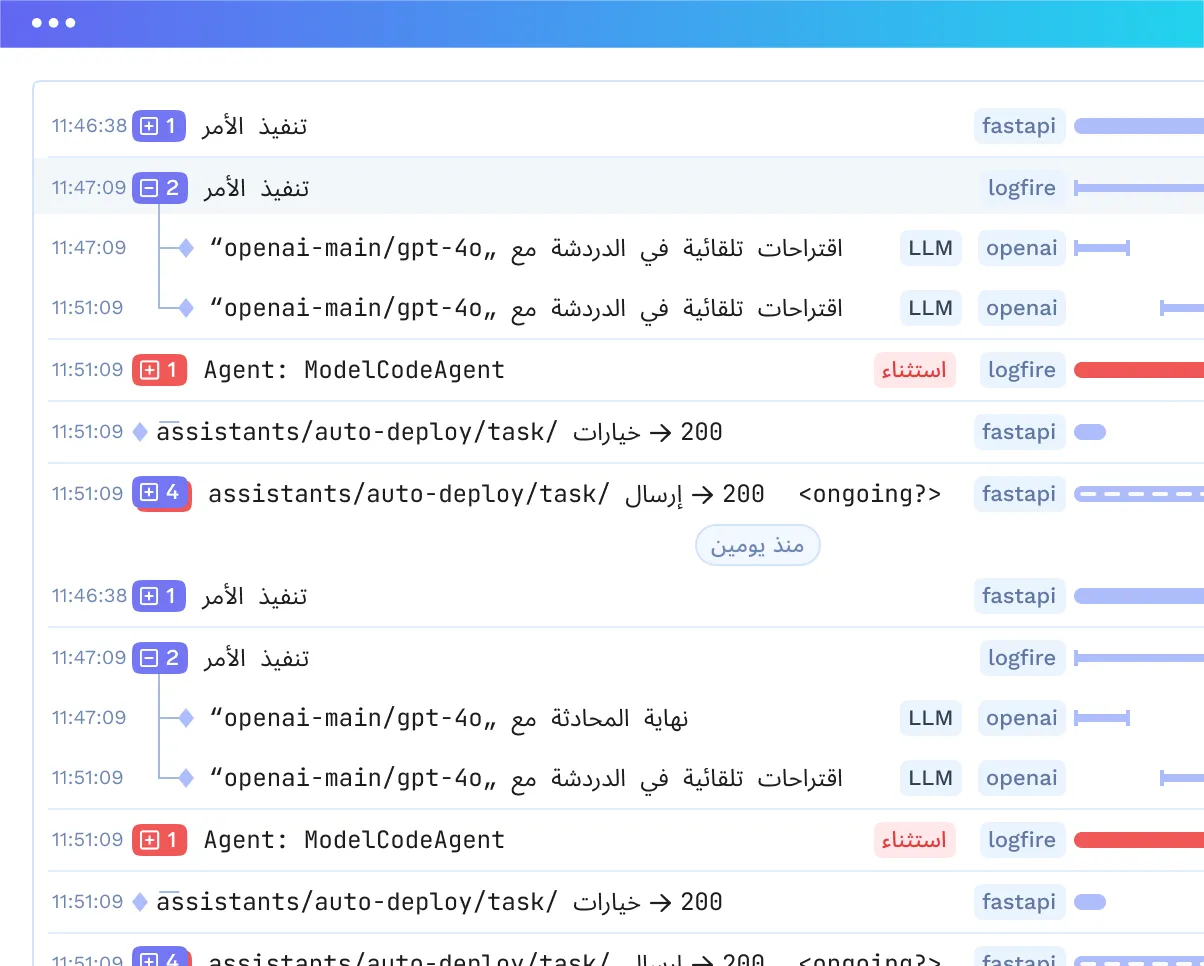Collapse the 11:47:09 span badge "2" below منذ يومين
The width and height of the screenshot is (1204, 966).
(x=159, y=658)
